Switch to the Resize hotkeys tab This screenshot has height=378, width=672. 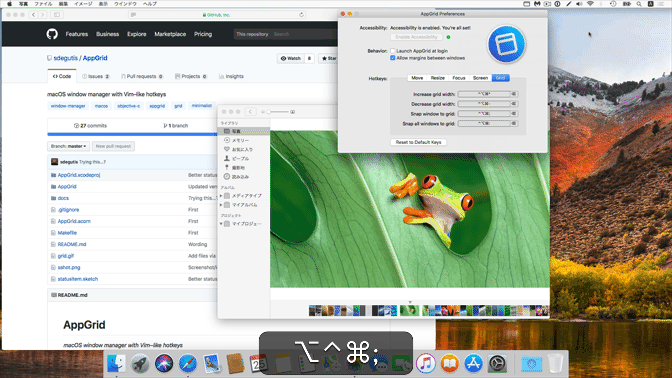tap(438, 78)
